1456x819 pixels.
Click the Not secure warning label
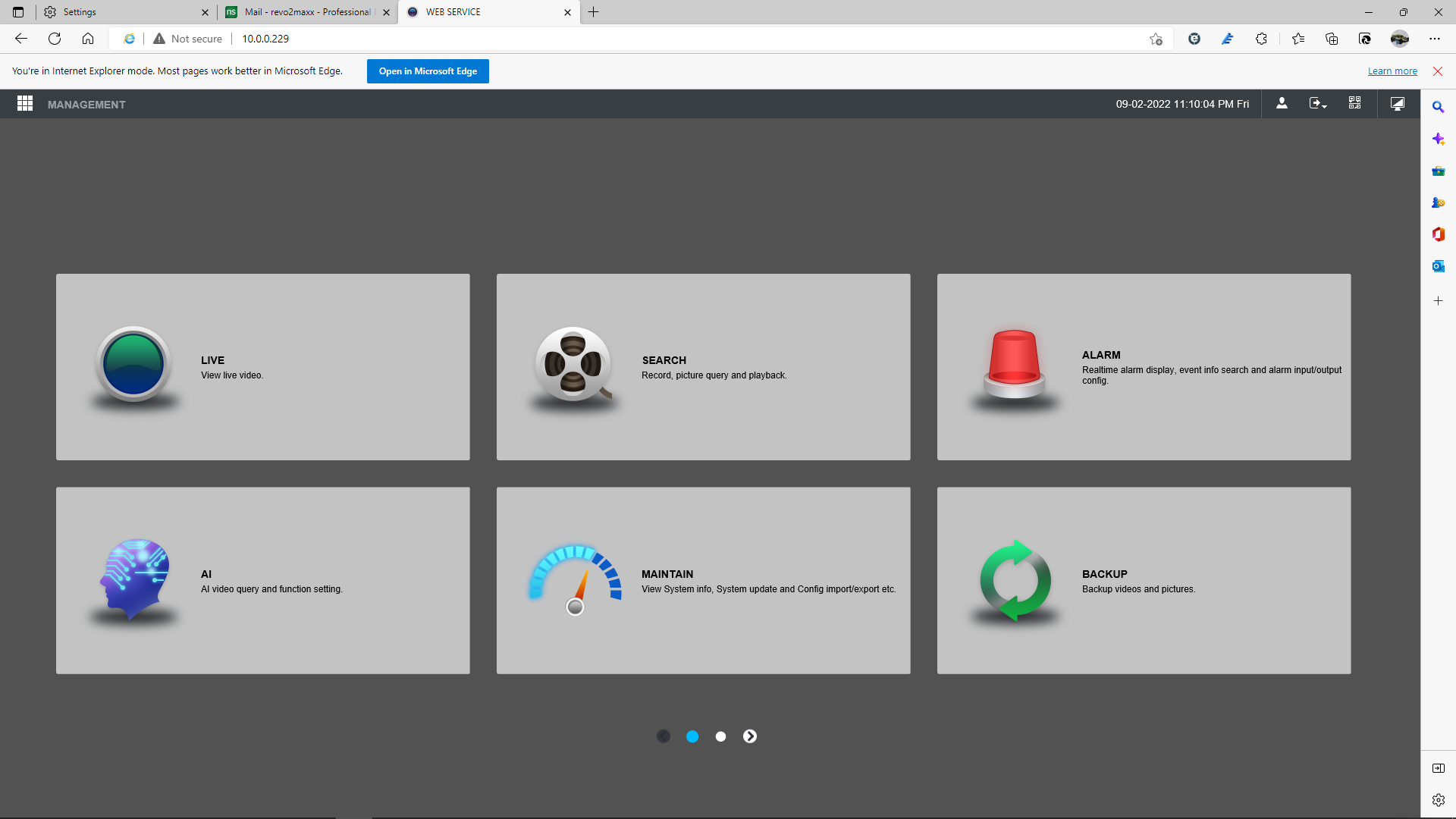point(188,39)
